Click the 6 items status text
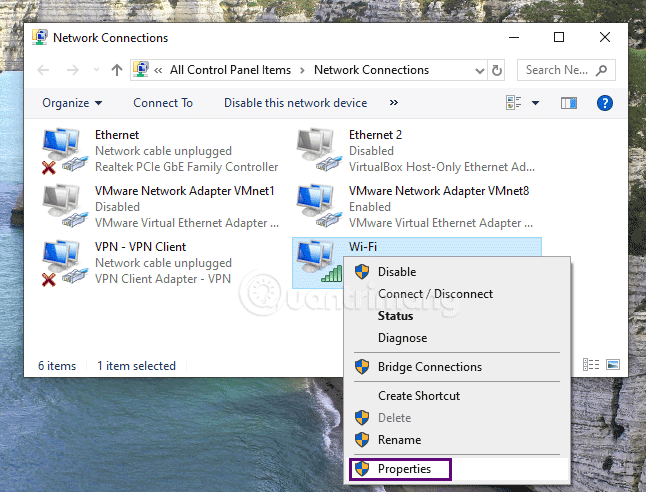The image size is (646, 492). tap(57, 366)
